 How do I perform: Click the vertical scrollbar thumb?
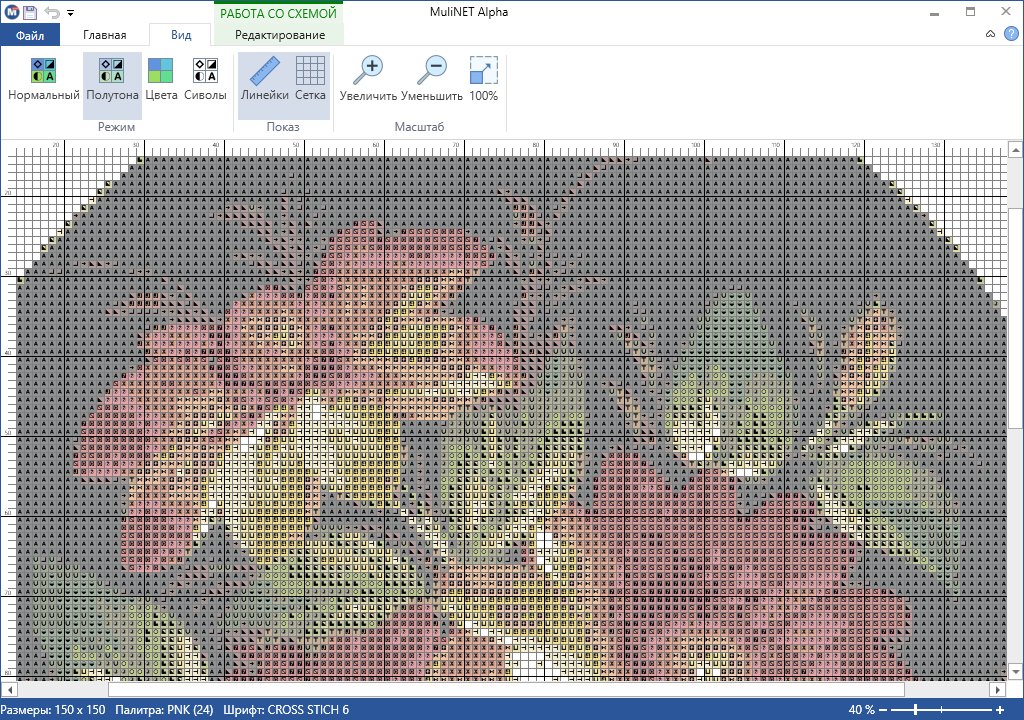[x=1016, y=319]
